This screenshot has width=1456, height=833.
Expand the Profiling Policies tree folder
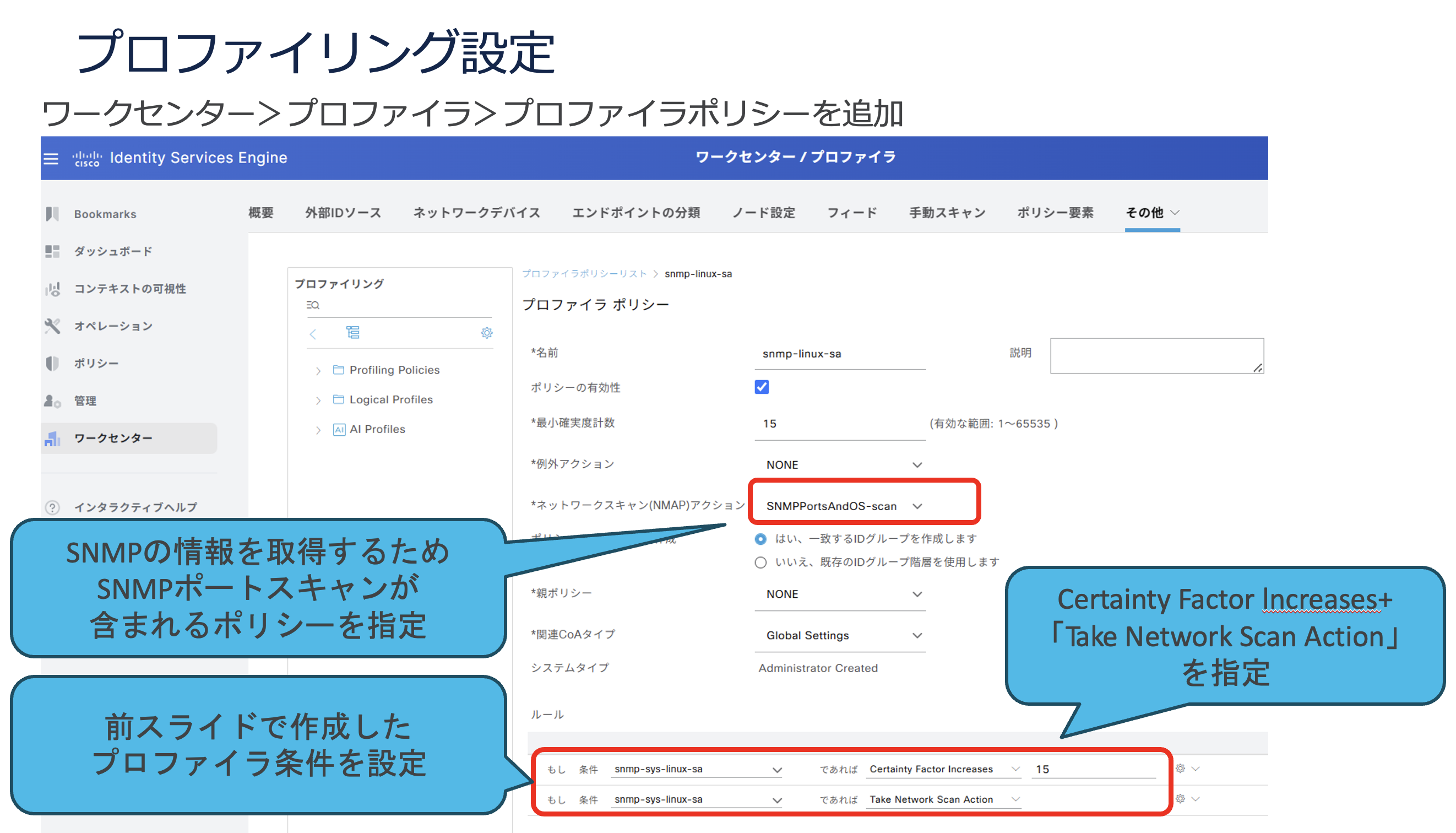pyautogui.click(x=318, y=371)
